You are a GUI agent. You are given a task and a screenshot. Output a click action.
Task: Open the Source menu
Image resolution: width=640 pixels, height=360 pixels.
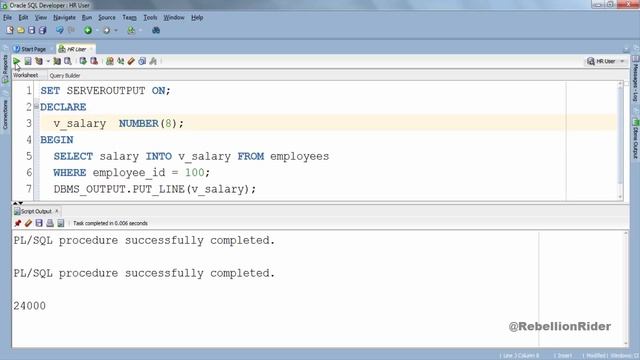tap(107, 18)
